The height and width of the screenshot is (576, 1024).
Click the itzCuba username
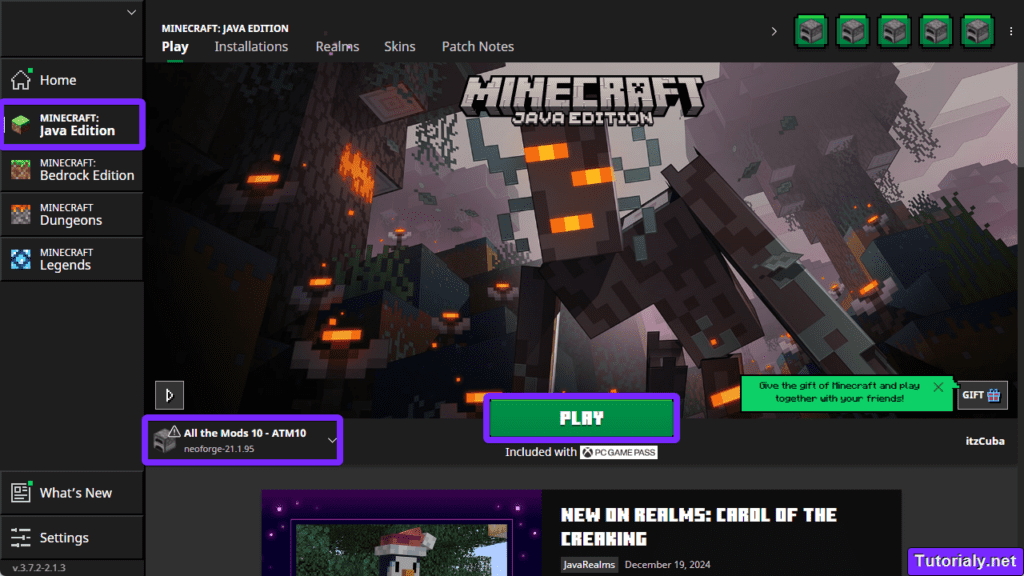pyautogui.click(x=985, y=441)
